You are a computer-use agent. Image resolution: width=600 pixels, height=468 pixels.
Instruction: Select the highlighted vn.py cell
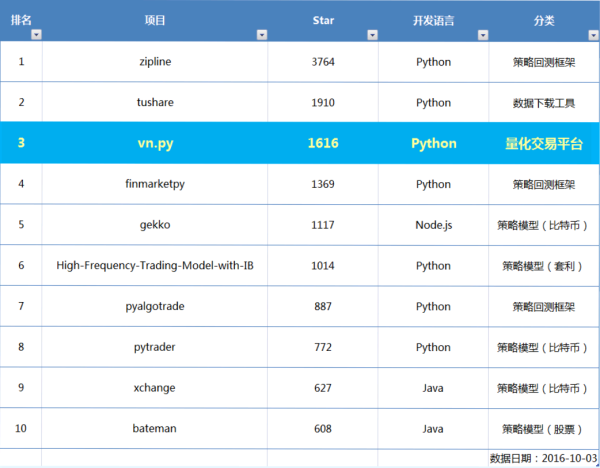(x=155, y=143)
